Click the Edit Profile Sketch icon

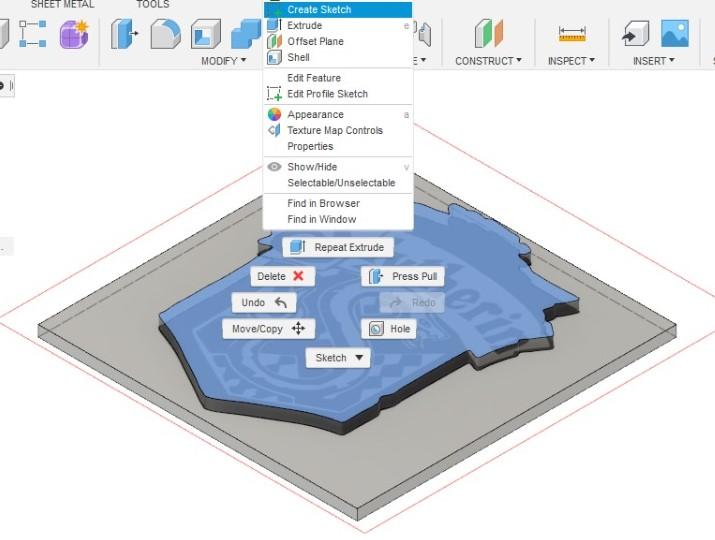point(275,94)
